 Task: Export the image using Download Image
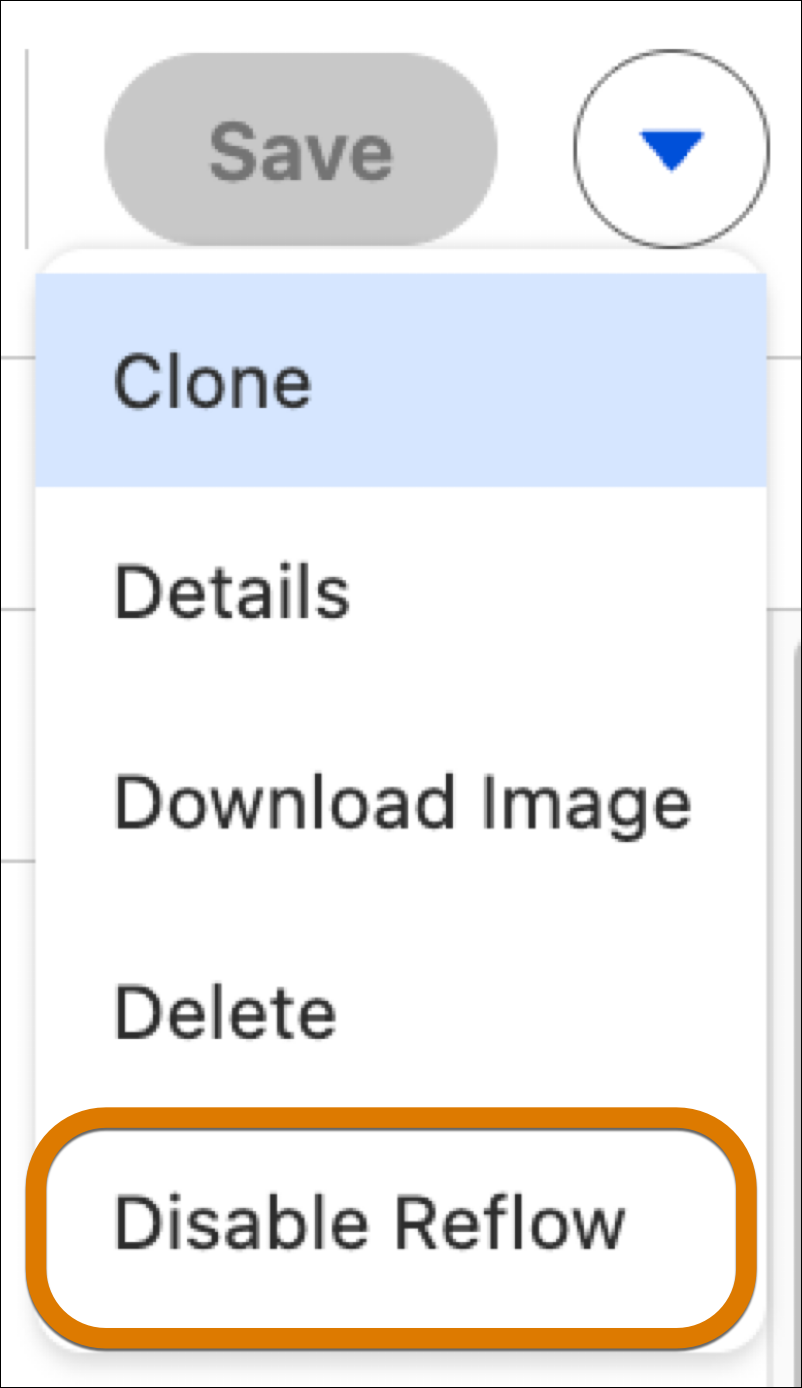coord(401,803)
